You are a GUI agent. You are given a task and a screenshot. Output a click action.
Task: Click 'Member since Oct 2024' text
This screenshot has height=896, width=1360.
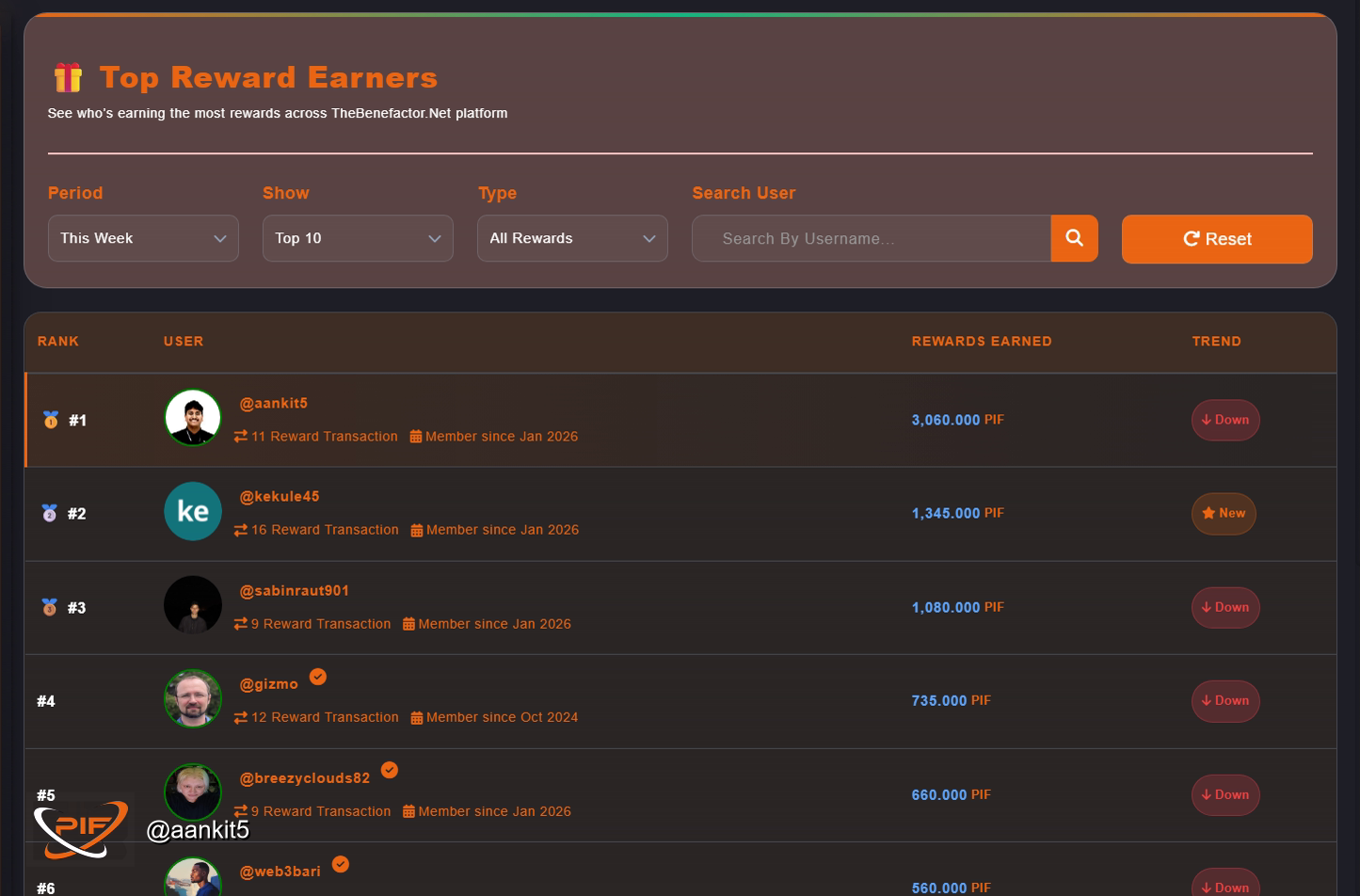click(503, 717)
